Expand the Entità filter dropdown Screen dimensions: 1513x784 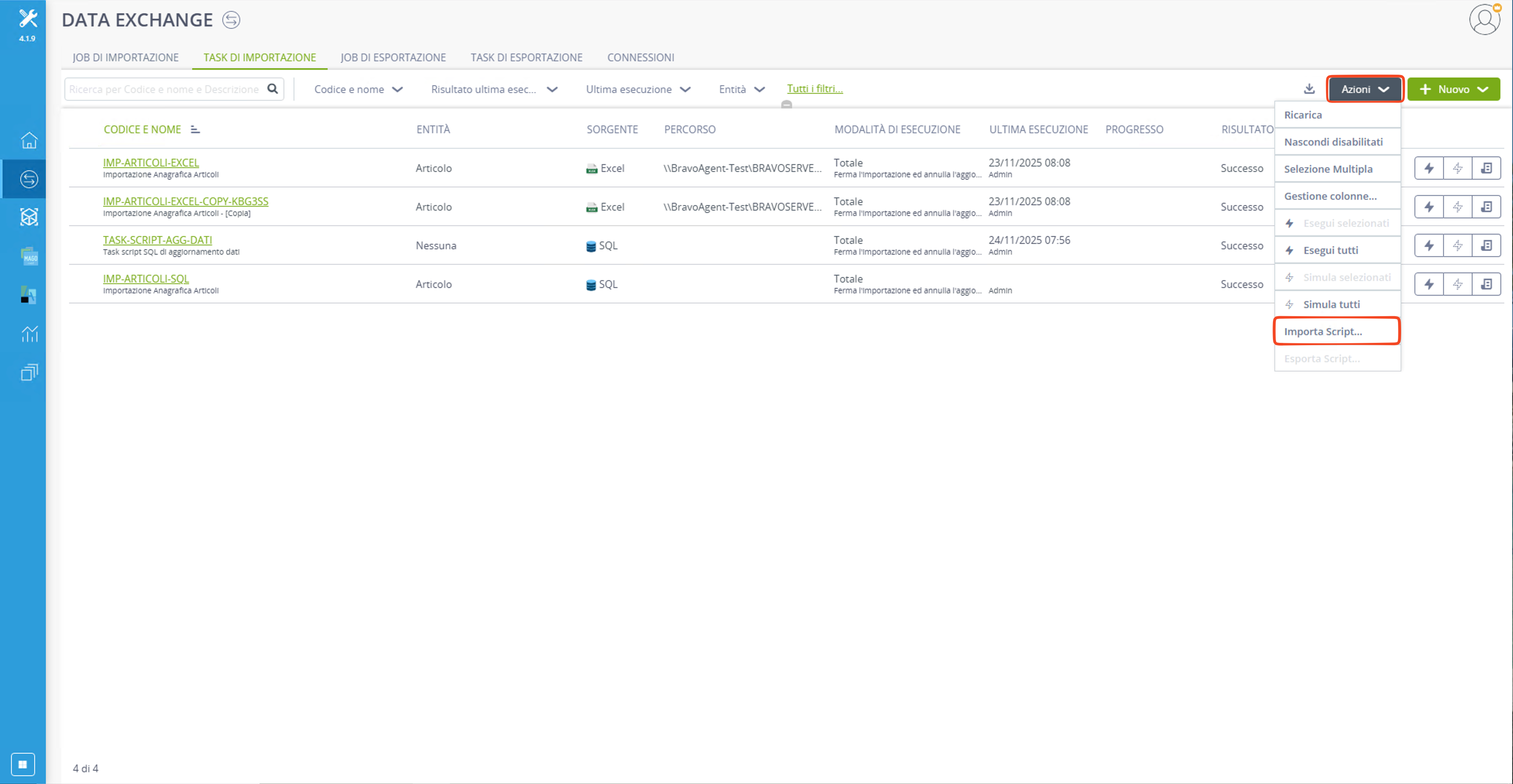(742, 89)
